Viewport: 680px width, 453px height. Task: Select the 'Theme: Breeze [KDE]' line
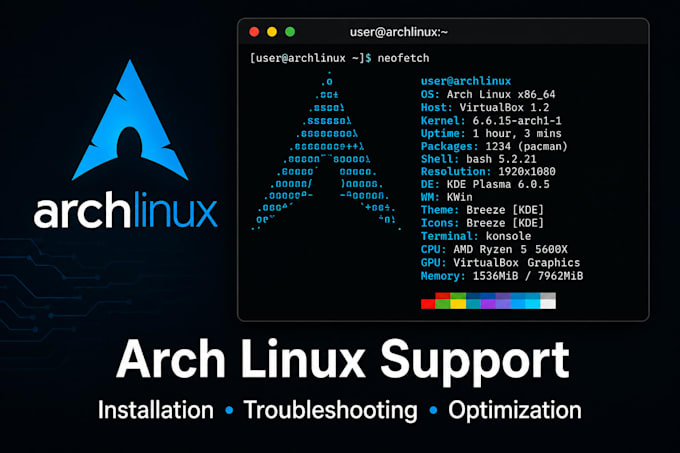click(482, 210)
